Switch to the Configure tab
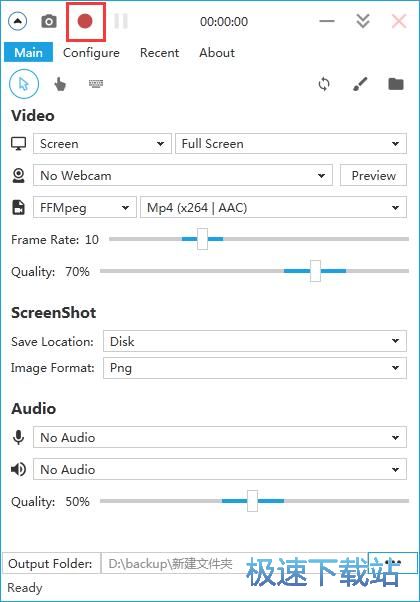The image size is (420, 602). (x=91, y=53)
